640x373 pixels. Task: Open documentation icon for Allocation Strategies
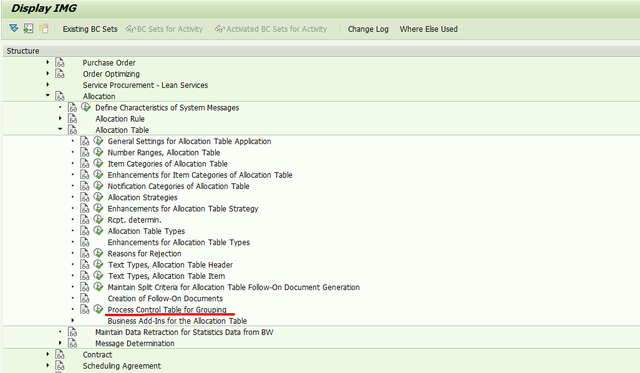click(84, 197)
